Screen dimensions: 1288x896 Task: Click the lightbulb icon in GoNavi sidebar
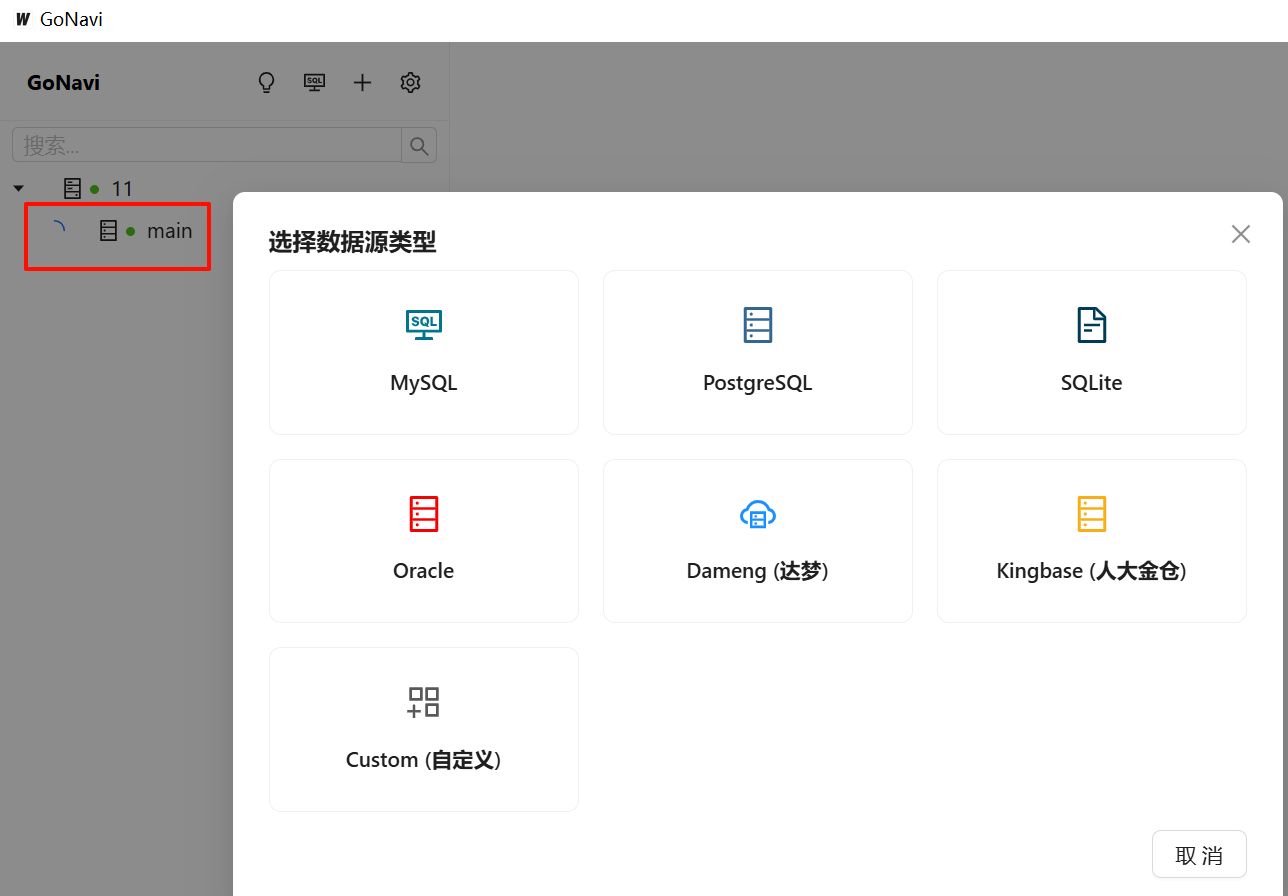click(x=266, y=83)
